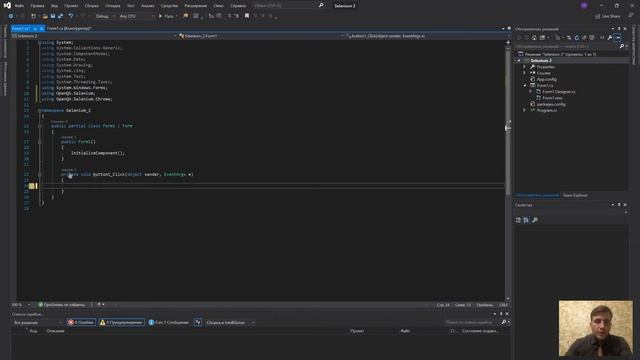Click the no-issues-found status indicator
The width and height of the screenshot is (640, 360).
62,304
